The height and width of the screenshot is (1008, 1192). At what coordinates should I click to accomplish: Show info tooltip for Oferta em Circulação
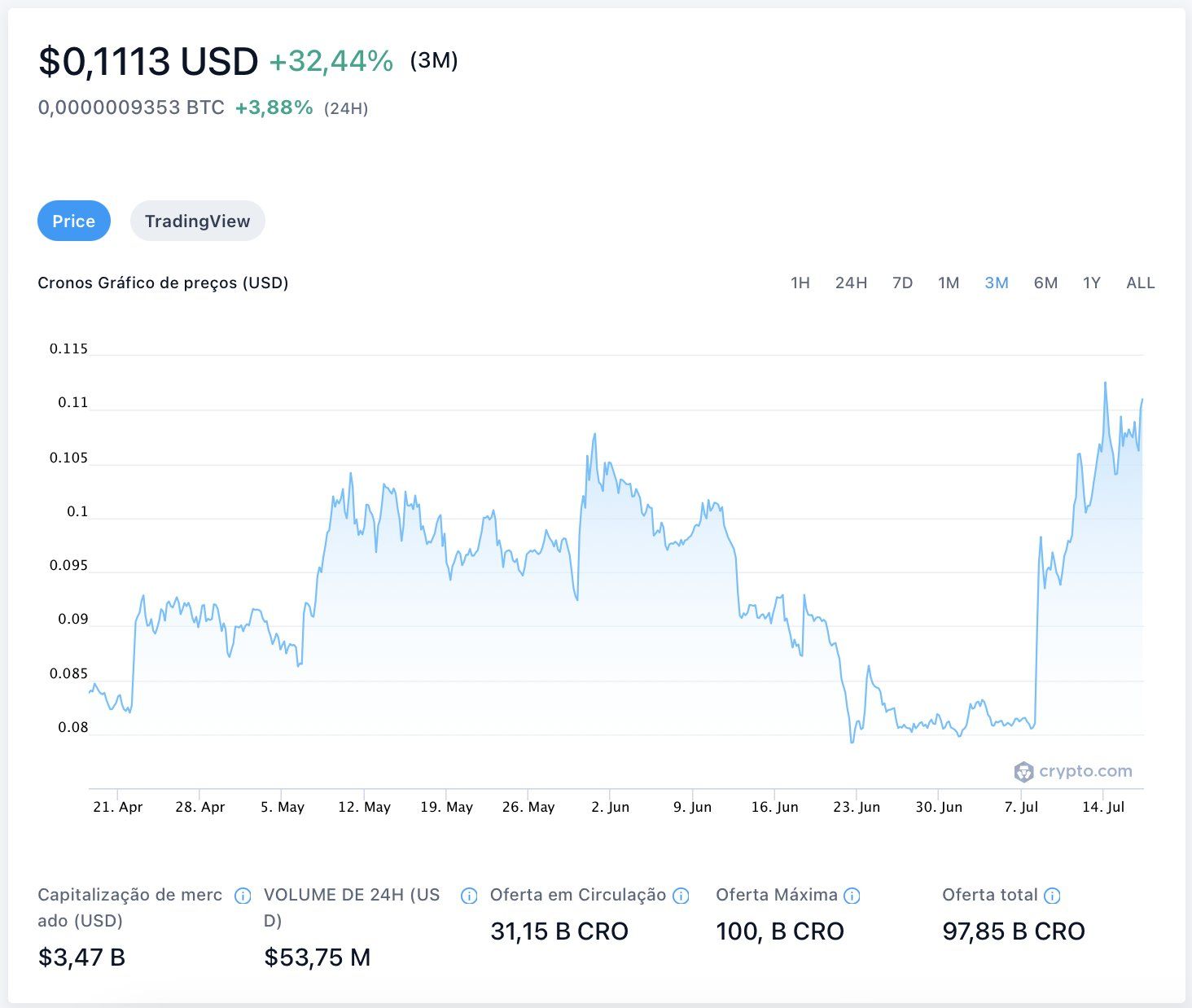(681, 896)
